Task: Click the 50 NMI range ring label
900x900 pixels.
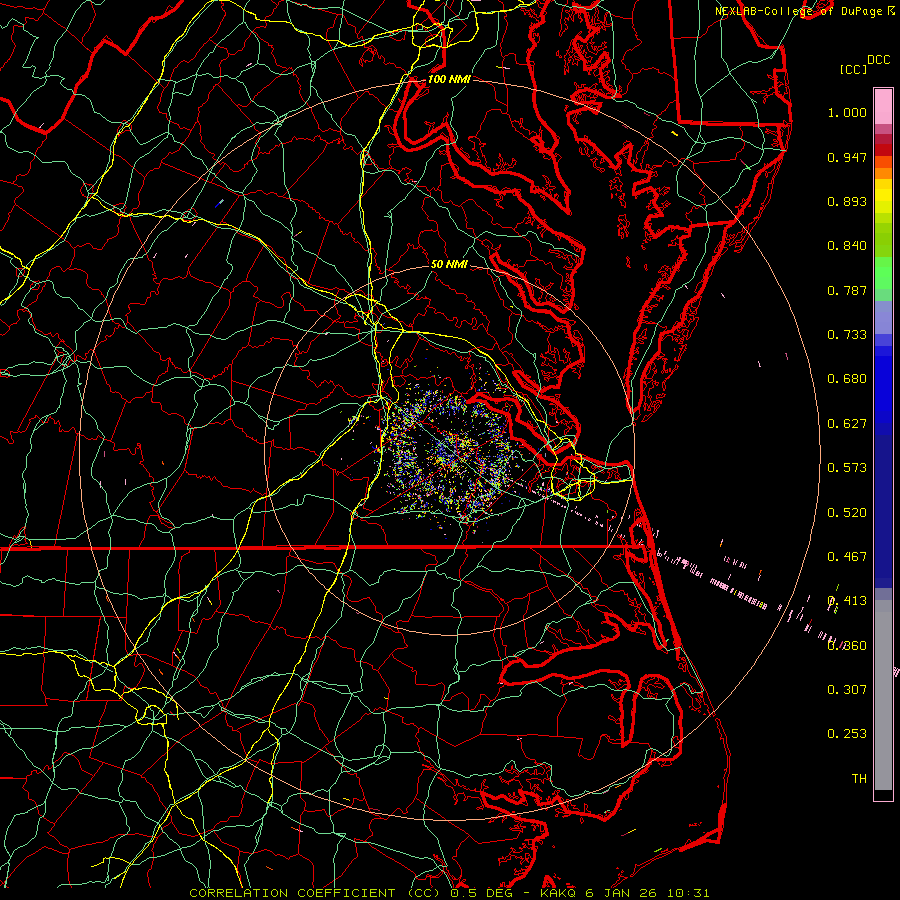Action: (449, 265)
